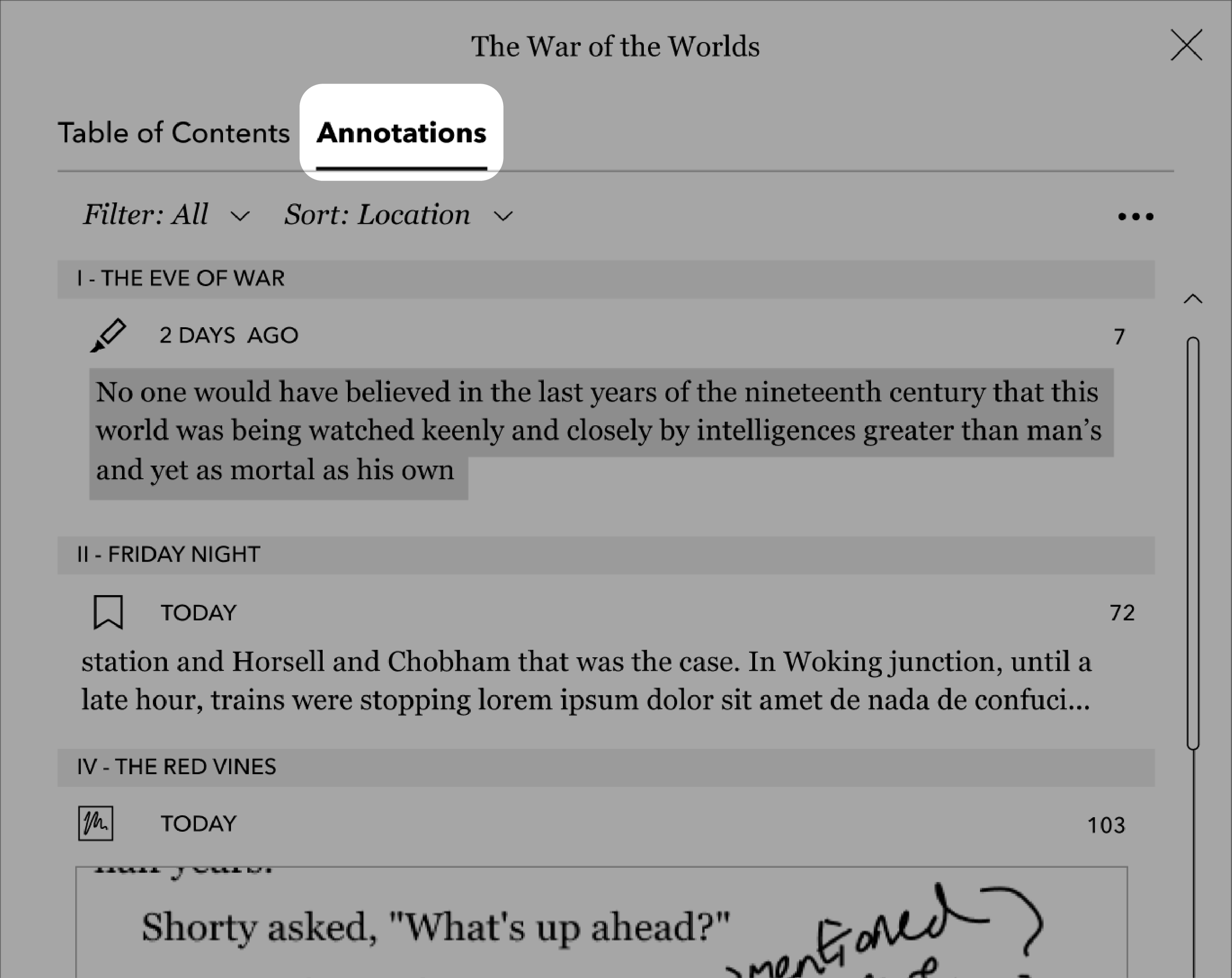Click the handwriting annotation icon

coord(97,822)
